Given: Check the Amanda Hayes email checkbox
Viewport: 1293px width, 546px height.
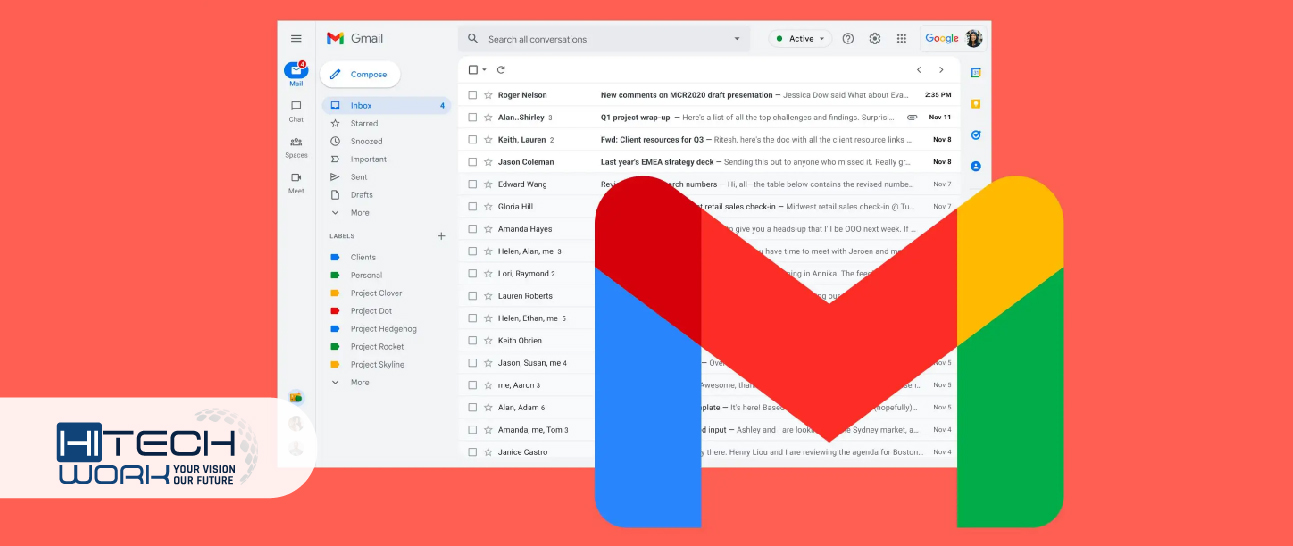Looking at the screenshot, I should 473,229.
